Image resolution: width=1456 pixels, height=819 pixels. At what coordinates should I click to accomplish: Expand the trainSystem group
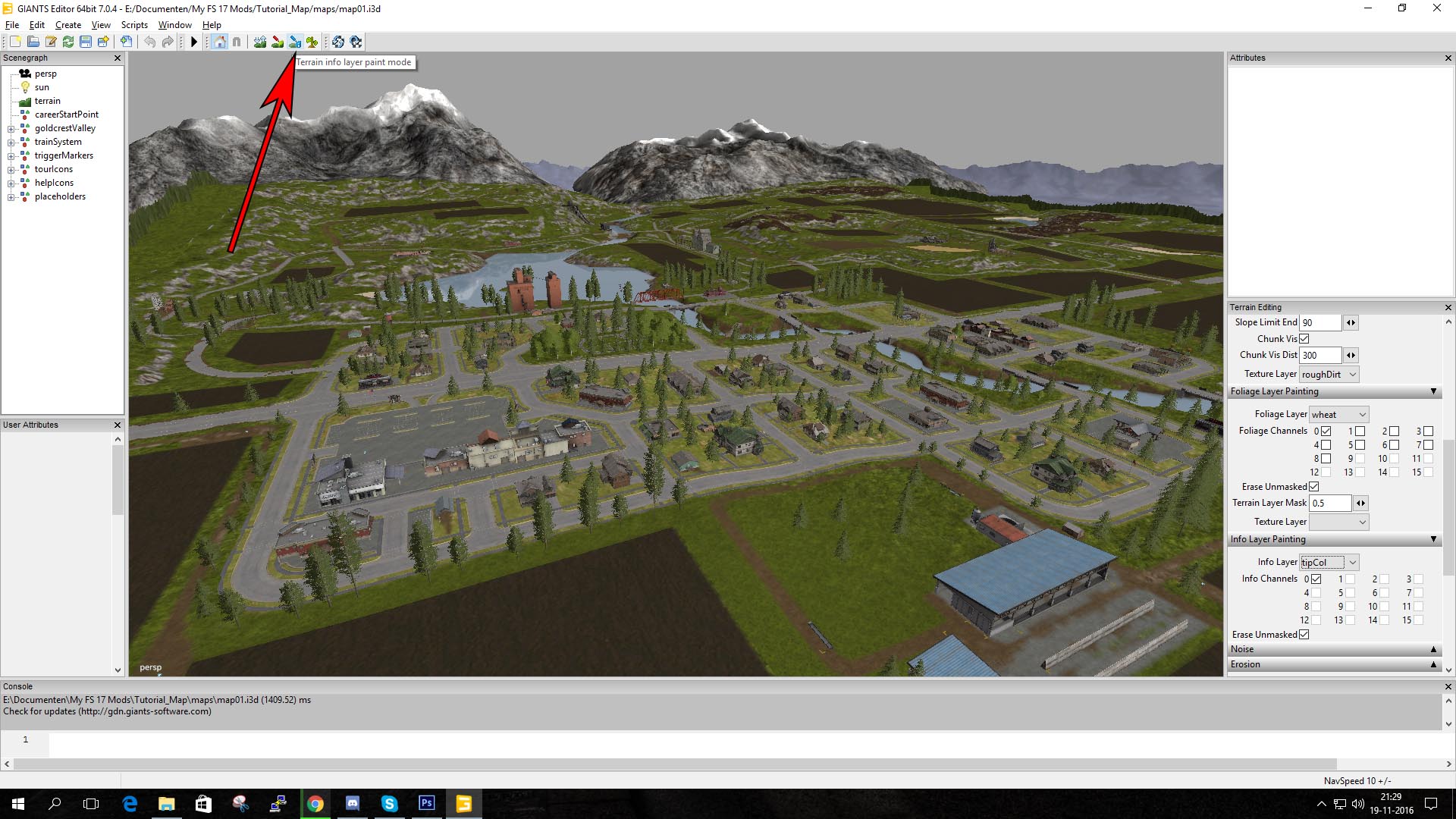(11, 143)
